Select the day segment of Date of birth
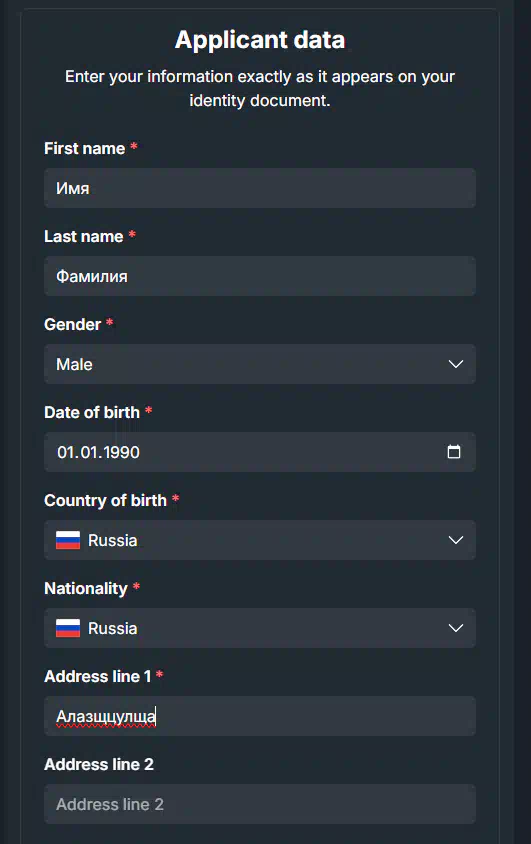 65,452
